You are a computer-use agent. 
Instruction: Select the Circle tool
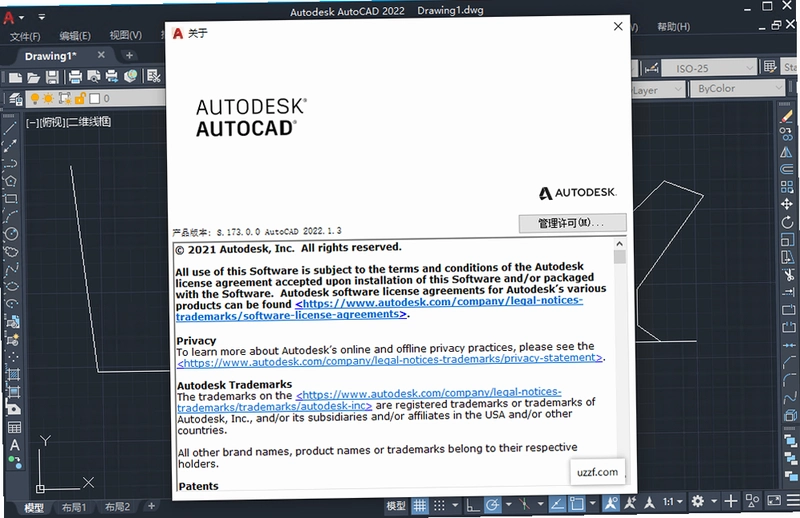11,234
